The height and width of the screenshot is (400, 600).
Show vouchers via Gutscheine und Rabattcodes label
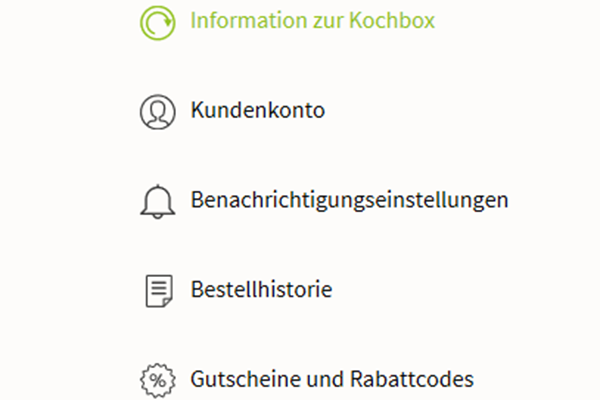coord(332,379)
